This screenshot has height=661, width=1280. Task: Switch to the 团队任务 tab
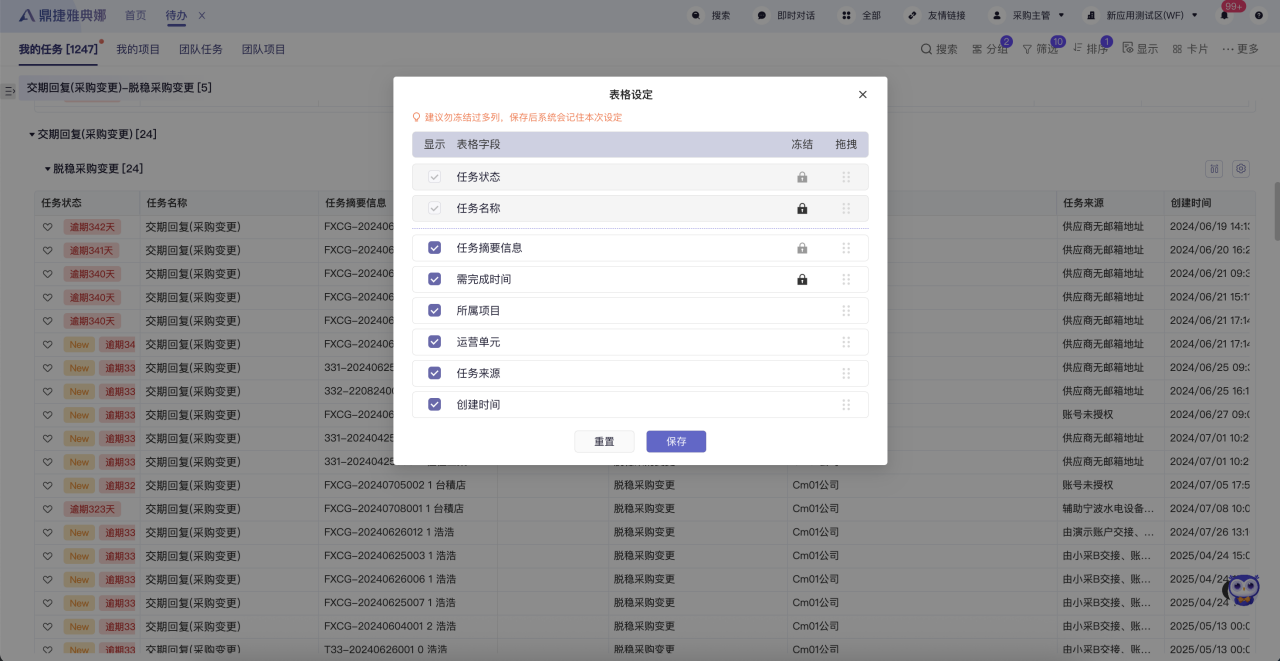(x=201, y=49)
